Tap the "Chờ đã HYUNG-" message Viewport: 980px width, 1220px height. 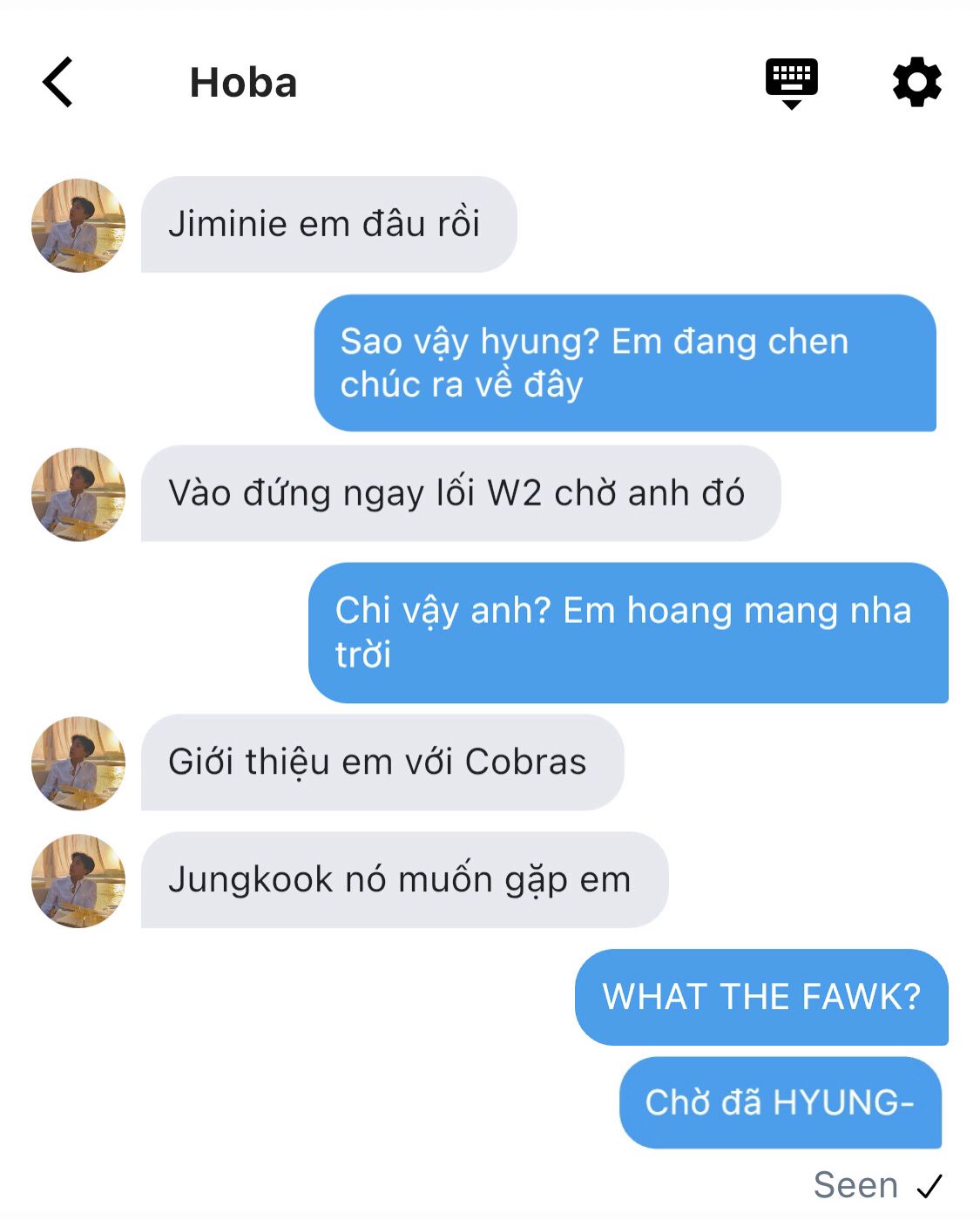tap(781, 1103)
